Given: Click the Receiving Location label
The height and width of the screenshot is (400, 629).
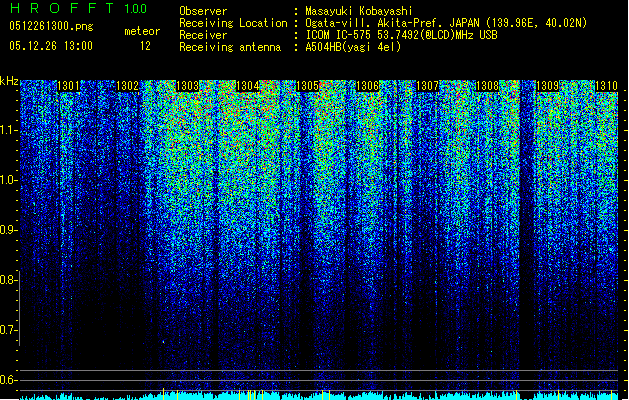Looking at the screenshot, I should click(233, 23).
